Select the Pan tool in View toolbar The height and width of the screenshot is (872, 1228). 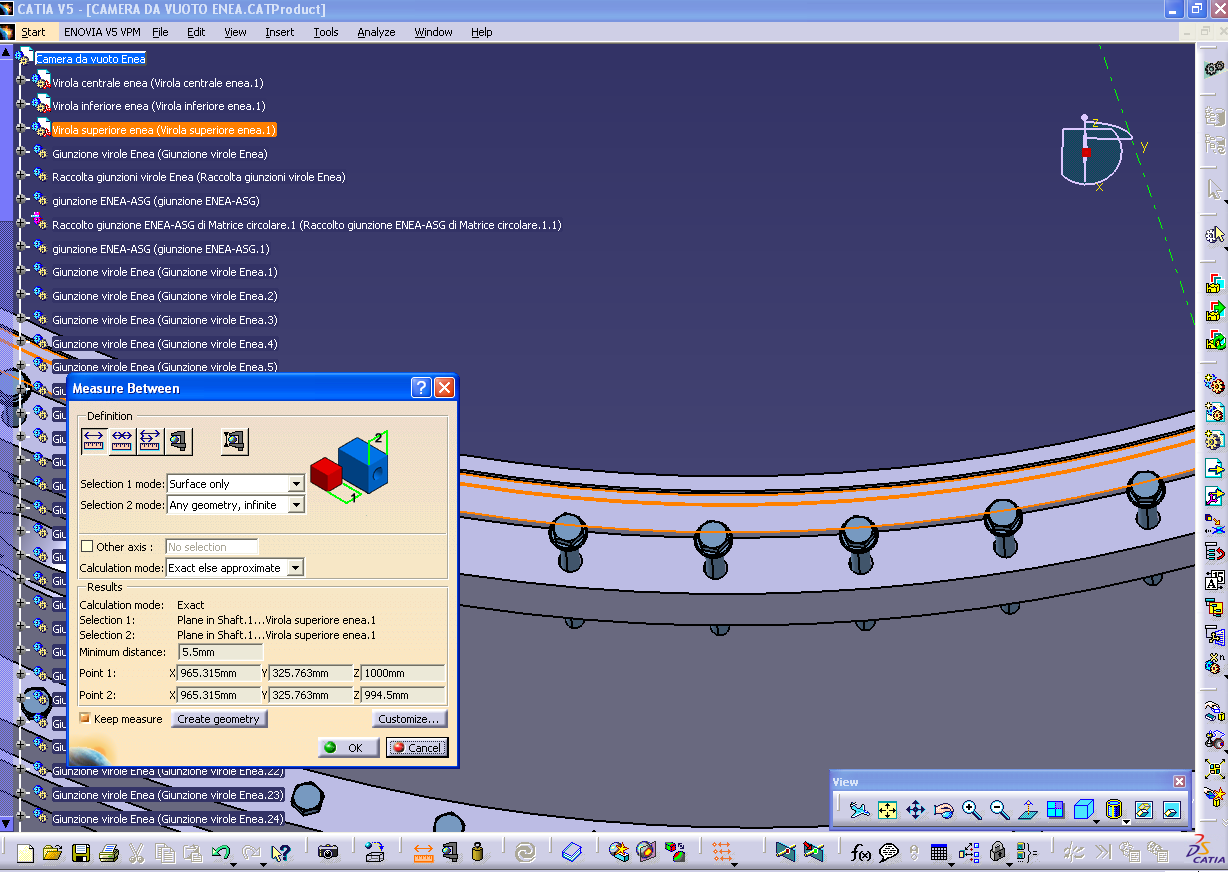(915, 810)
